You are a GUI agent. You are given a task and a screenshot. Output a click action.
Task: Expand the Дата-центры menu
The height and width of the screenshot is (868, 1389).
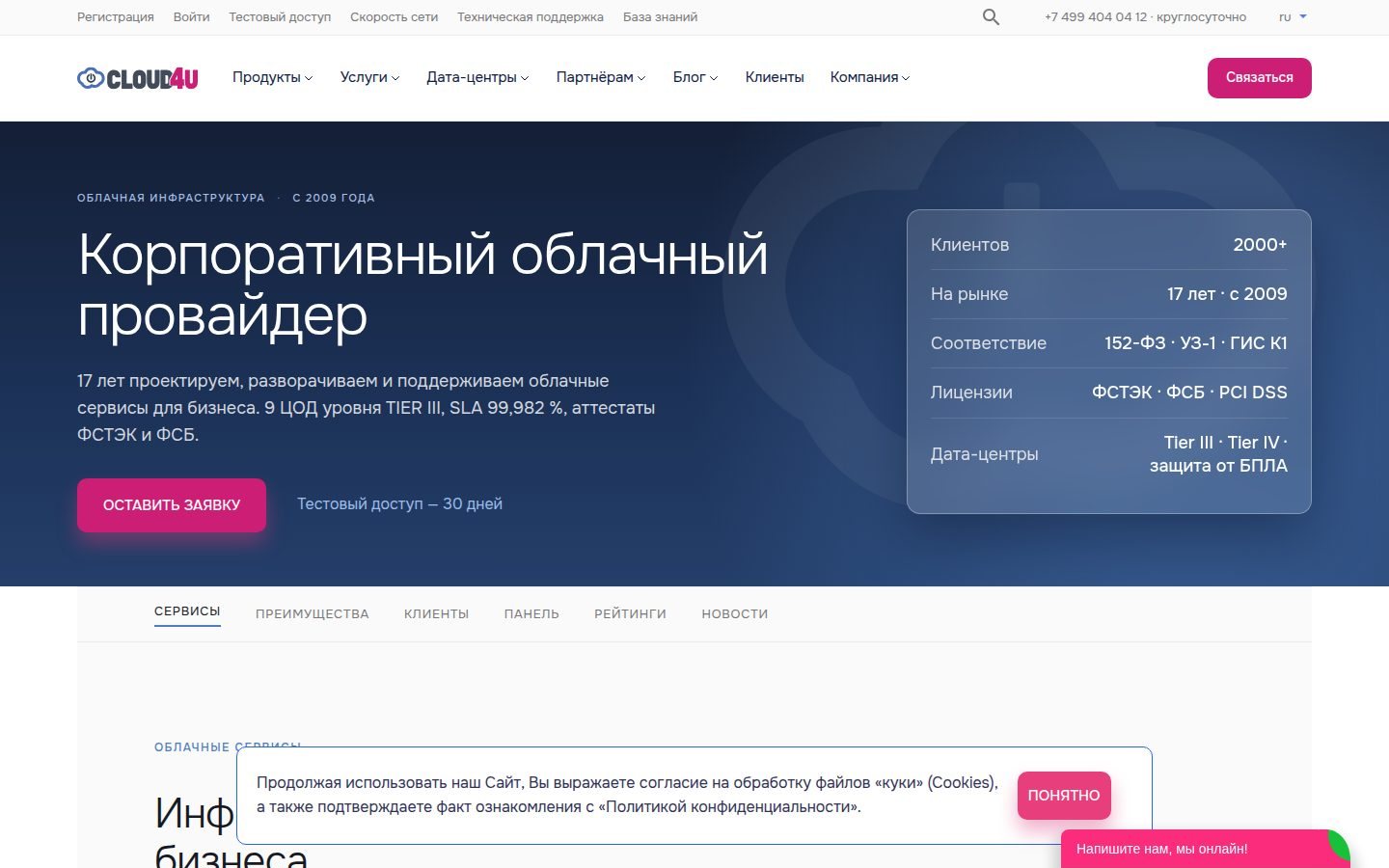click(477, 77)
